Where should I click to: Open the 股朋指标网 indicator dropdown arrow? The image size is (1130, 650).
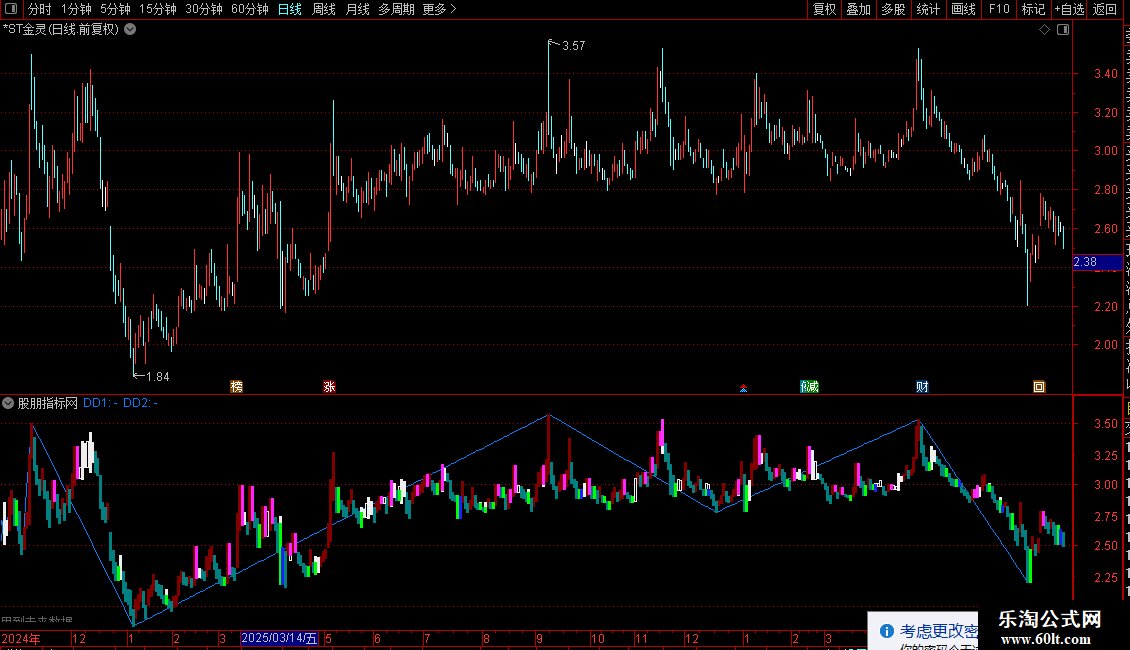coord(8,403)
